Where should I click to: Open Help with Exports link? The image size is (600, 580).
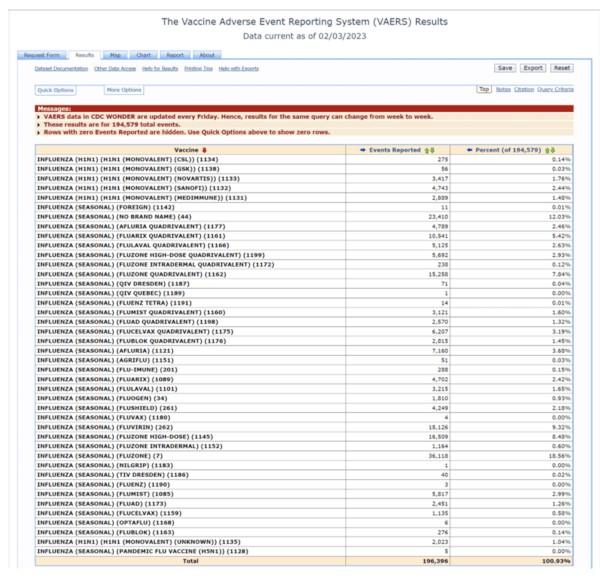click(239, 69)
